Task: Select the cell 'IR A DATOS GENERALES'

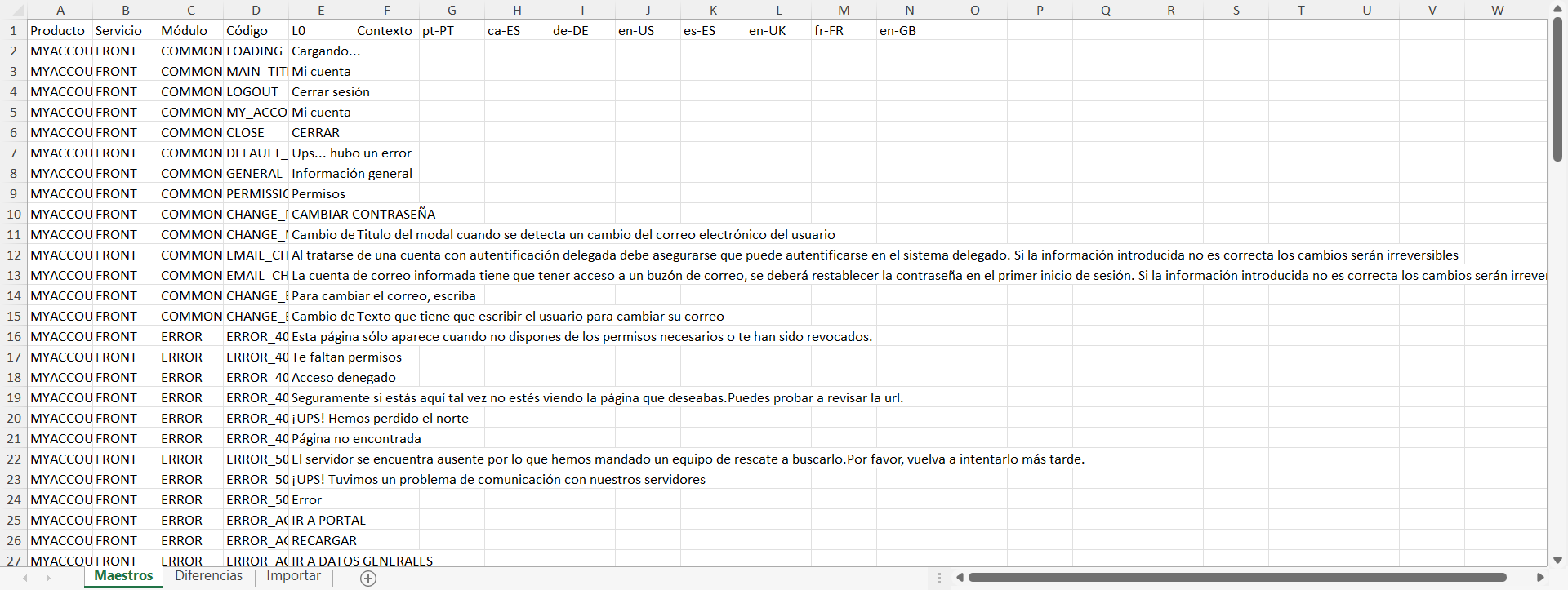Action: (322, 560)
